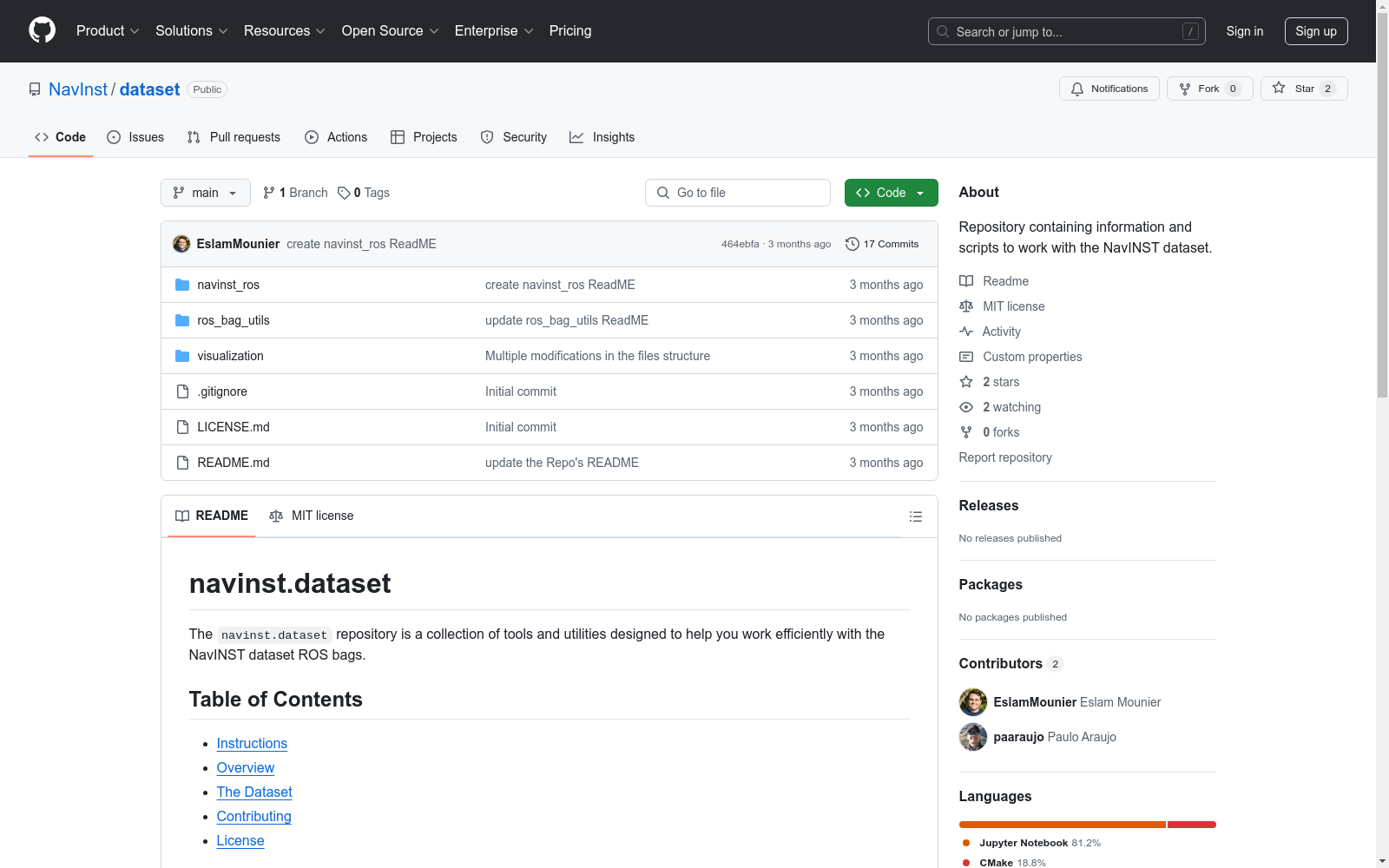This screenshot has height=868, width=1389.
Task: Click the visualization folder icon
Action: pyautogui.click(x=182, y=356)
